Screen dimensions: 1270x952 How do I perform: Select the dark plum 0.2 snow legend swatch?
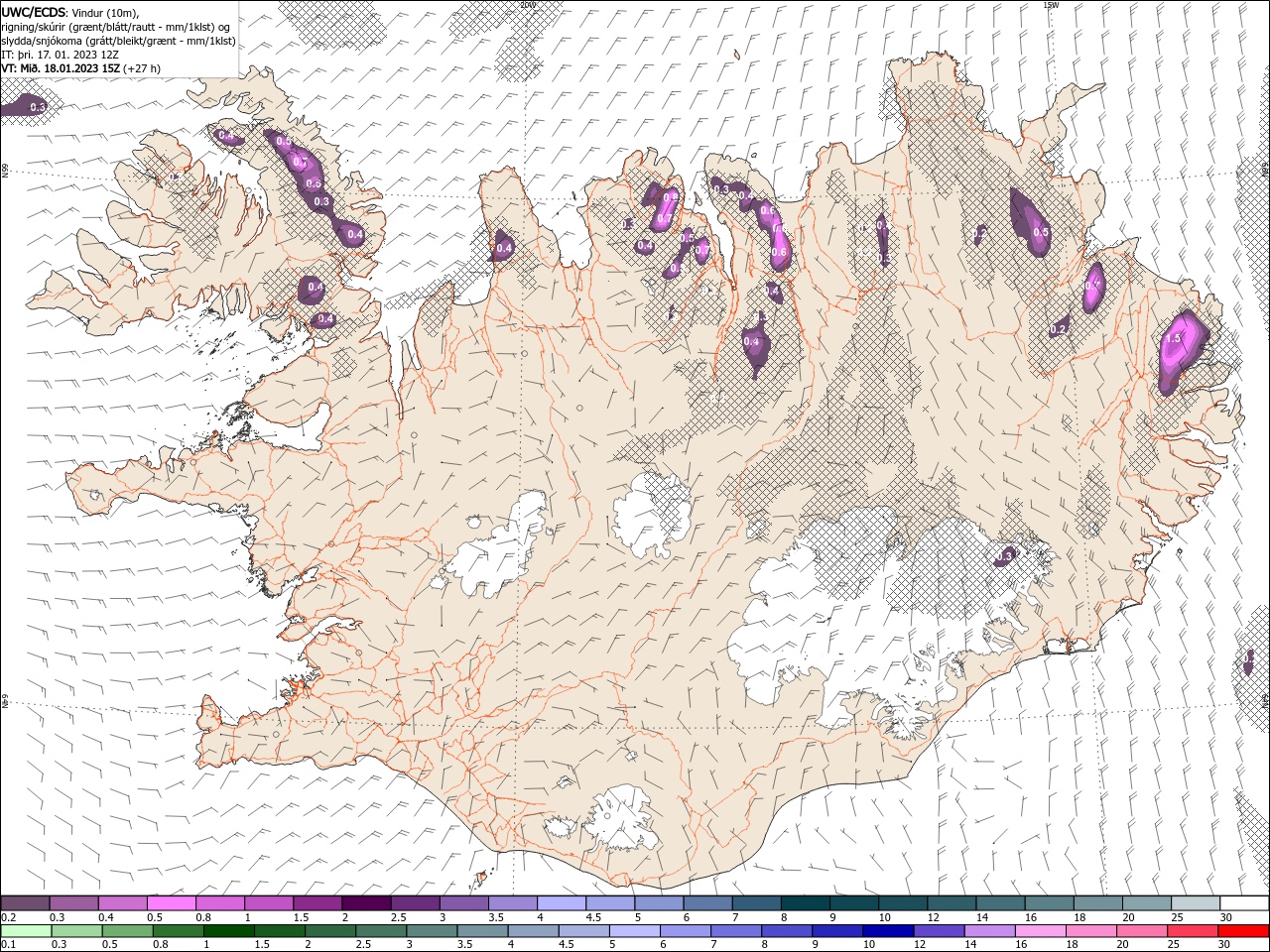tap(25, 903)
